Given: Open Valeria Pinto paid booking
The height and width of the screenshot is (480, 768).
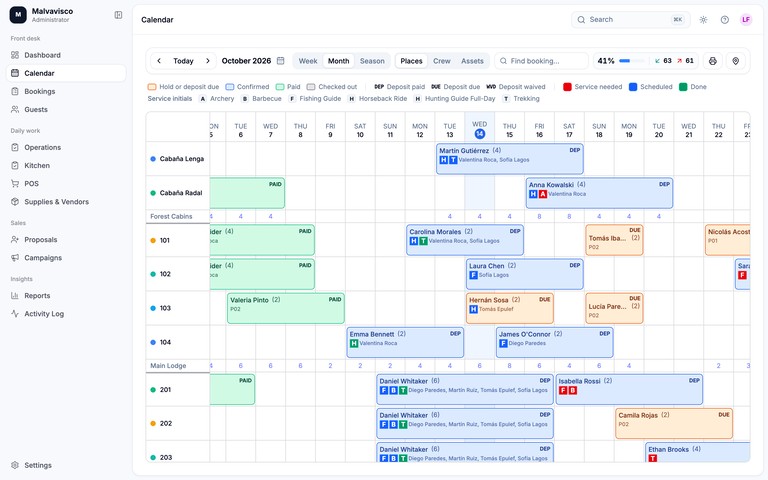Looking at the screenshot, I should click(286, 309).
